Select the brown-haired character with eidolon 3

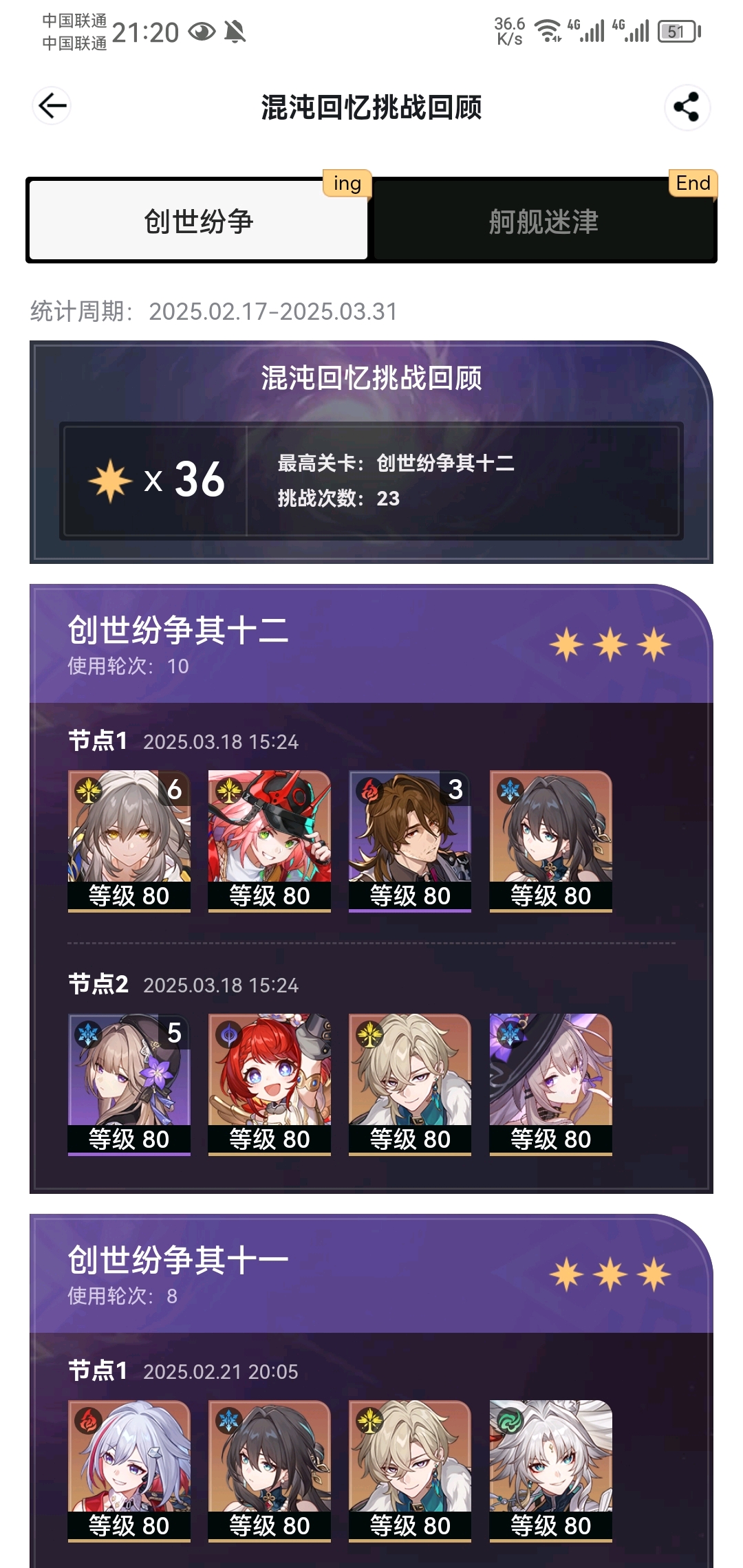click(x=410, y=841)
